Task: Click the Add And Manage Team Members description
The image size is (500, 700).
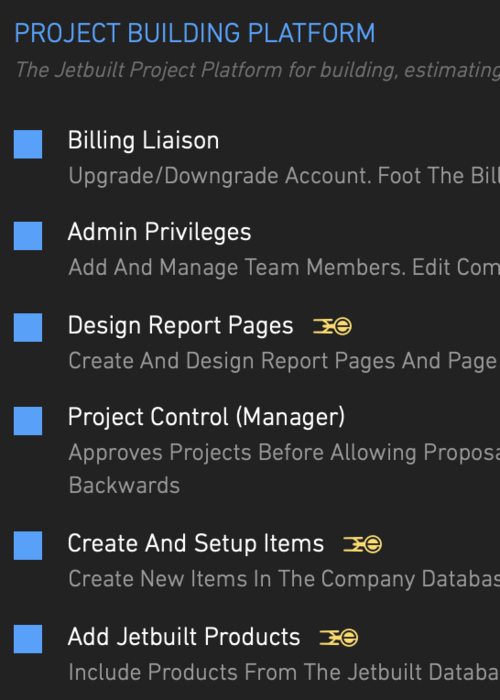Action: click(x=284, y=268)
